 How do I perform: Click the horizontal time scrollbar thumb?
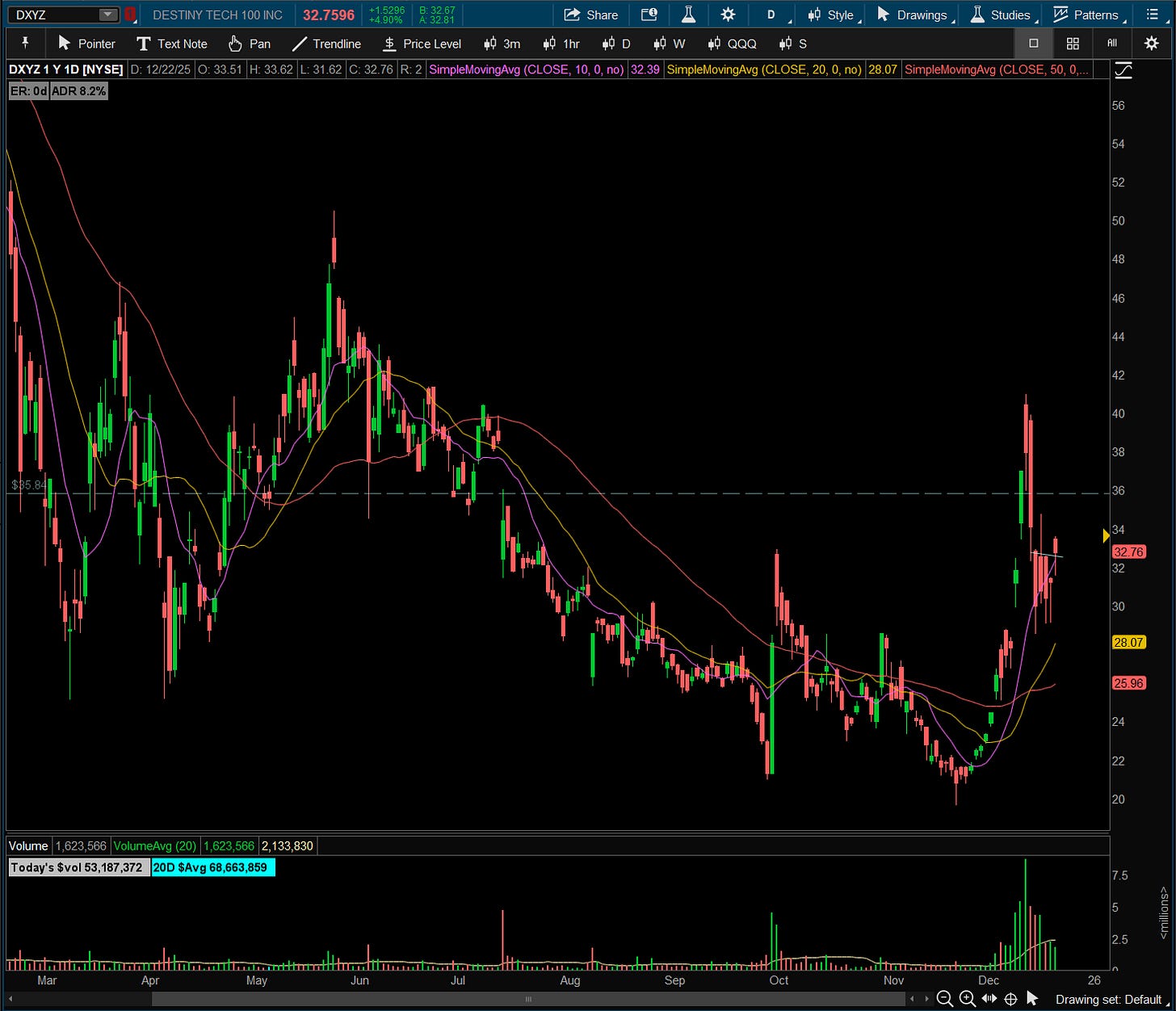[x=528, y=1000]
